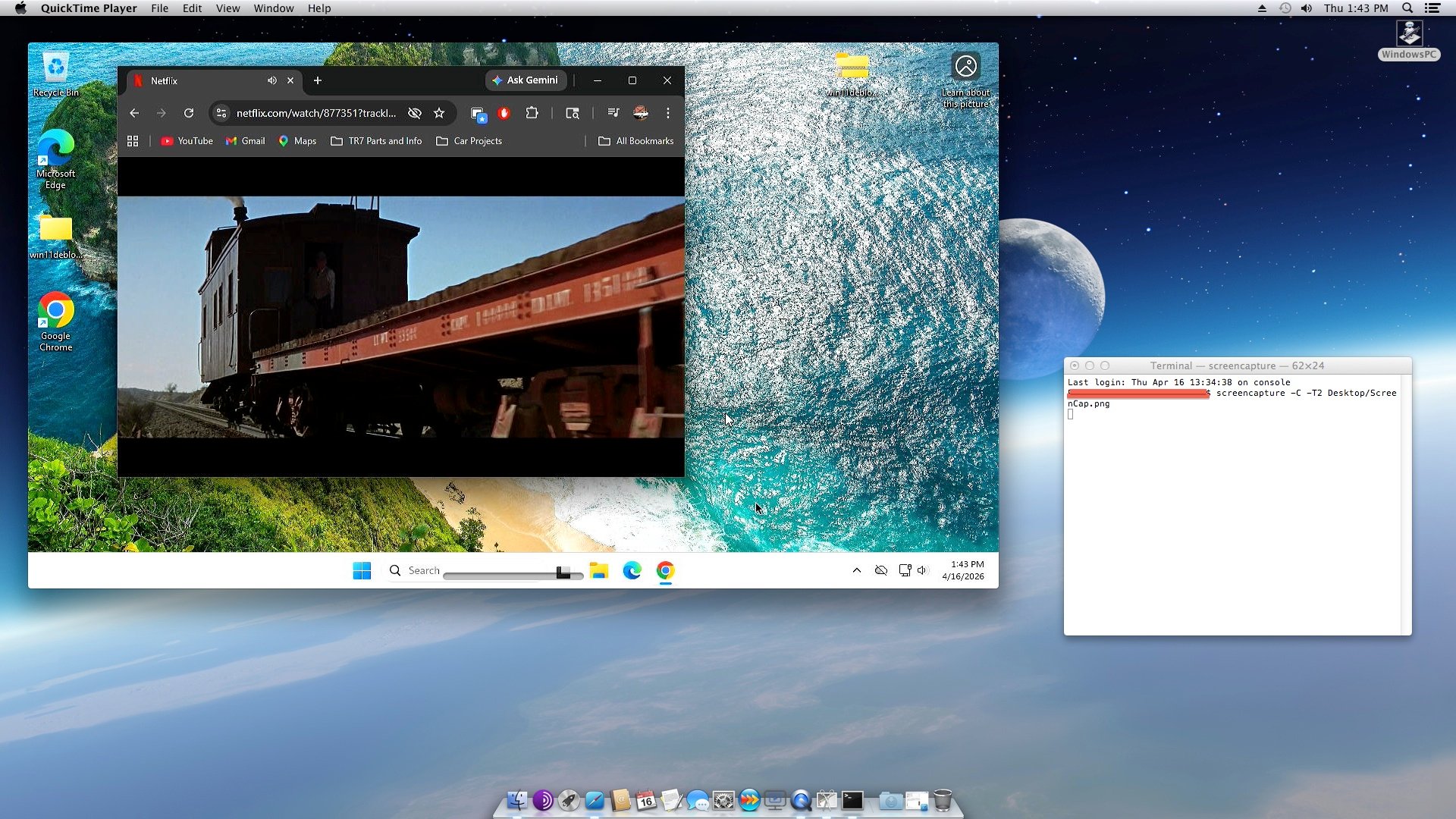
Task: Click the Ask Gemini button
Action: click(526, 80)
